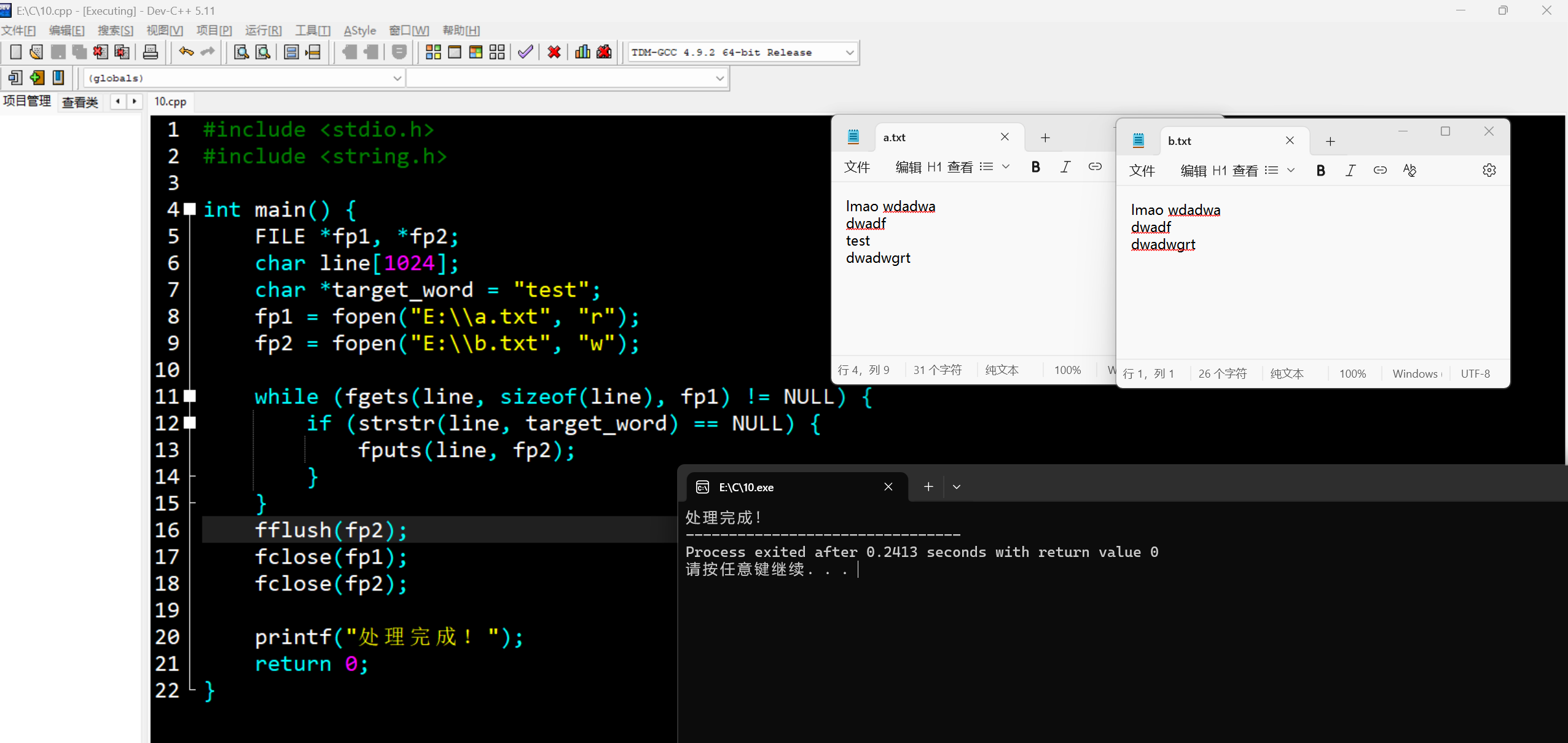1568x743 pixels.
Task: Switch to the 查看类 tab
Action: 80,102
